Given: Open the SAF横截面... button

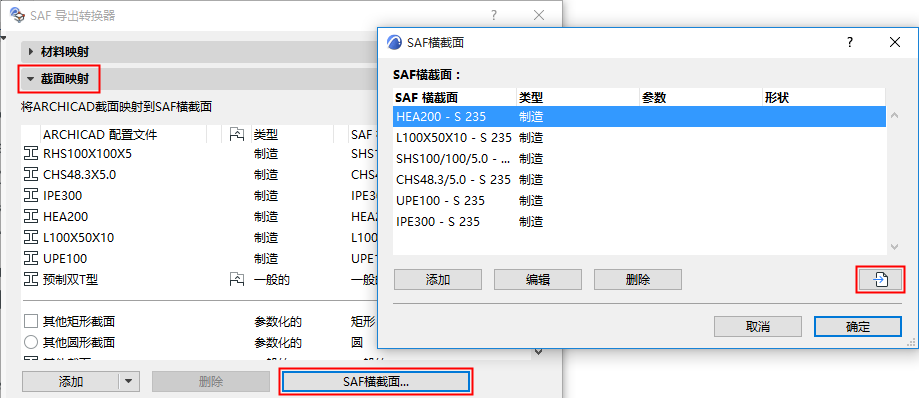Looking at the screenshot, I should coord(376,382).
